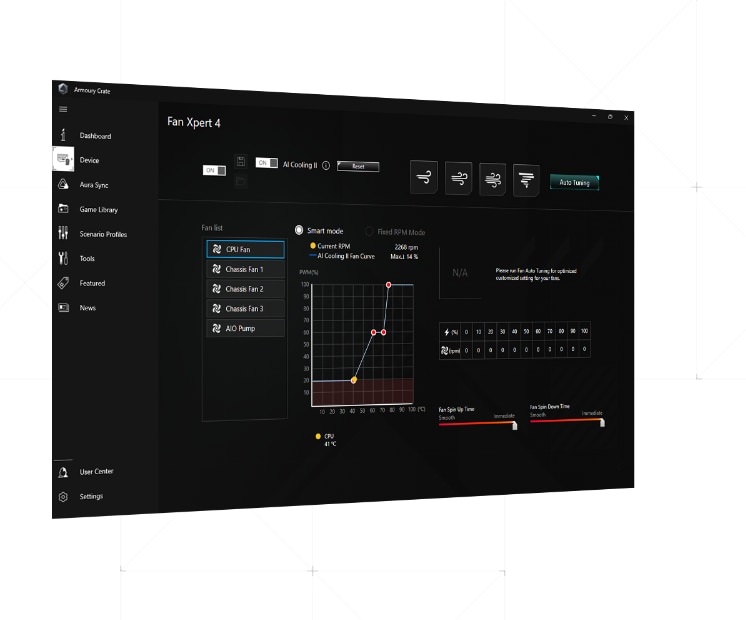Click the AI Cooling II info icon

[326, 165]
